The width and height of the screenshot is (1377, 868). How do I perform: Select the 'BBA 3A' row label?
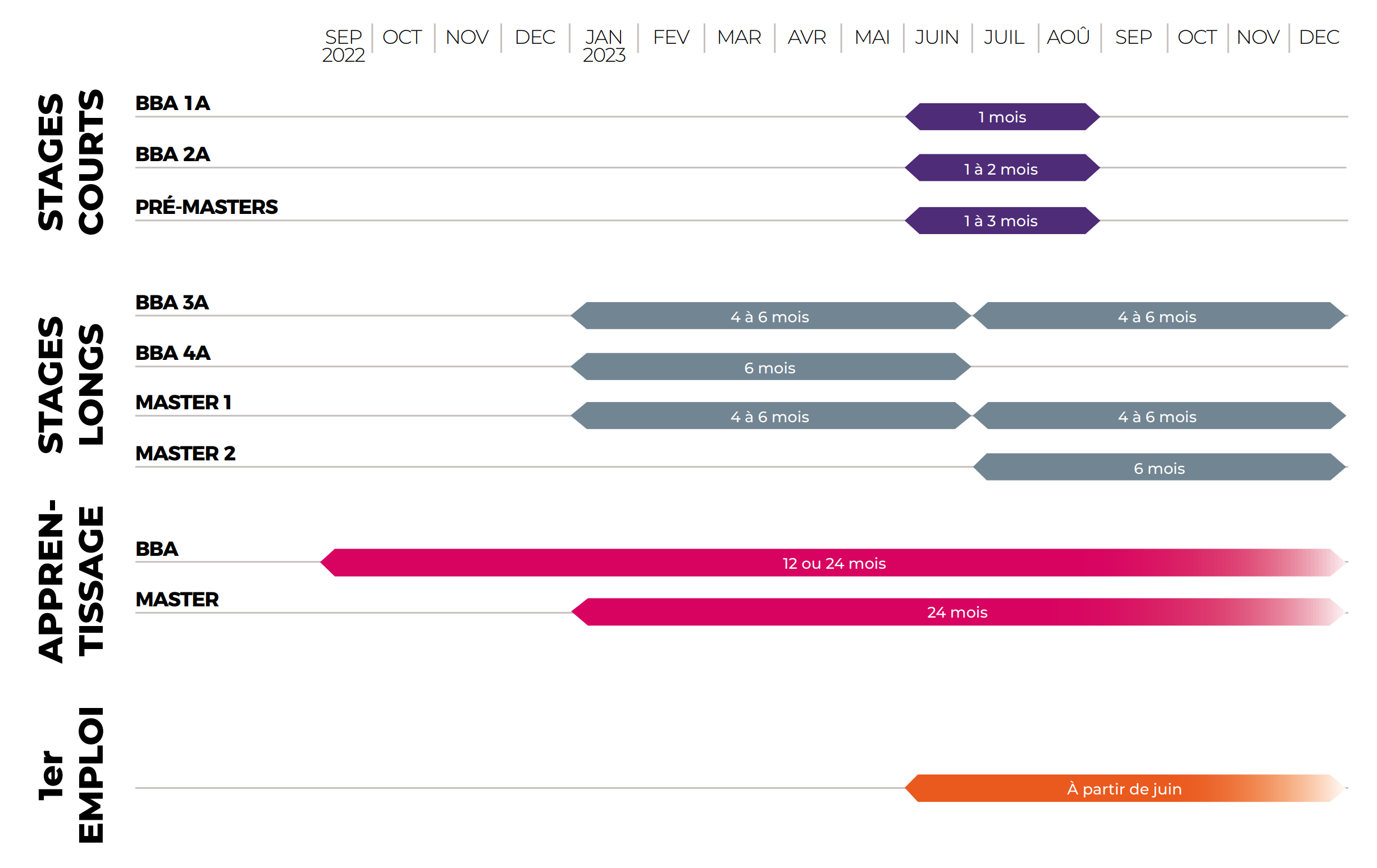coord(172,303)
